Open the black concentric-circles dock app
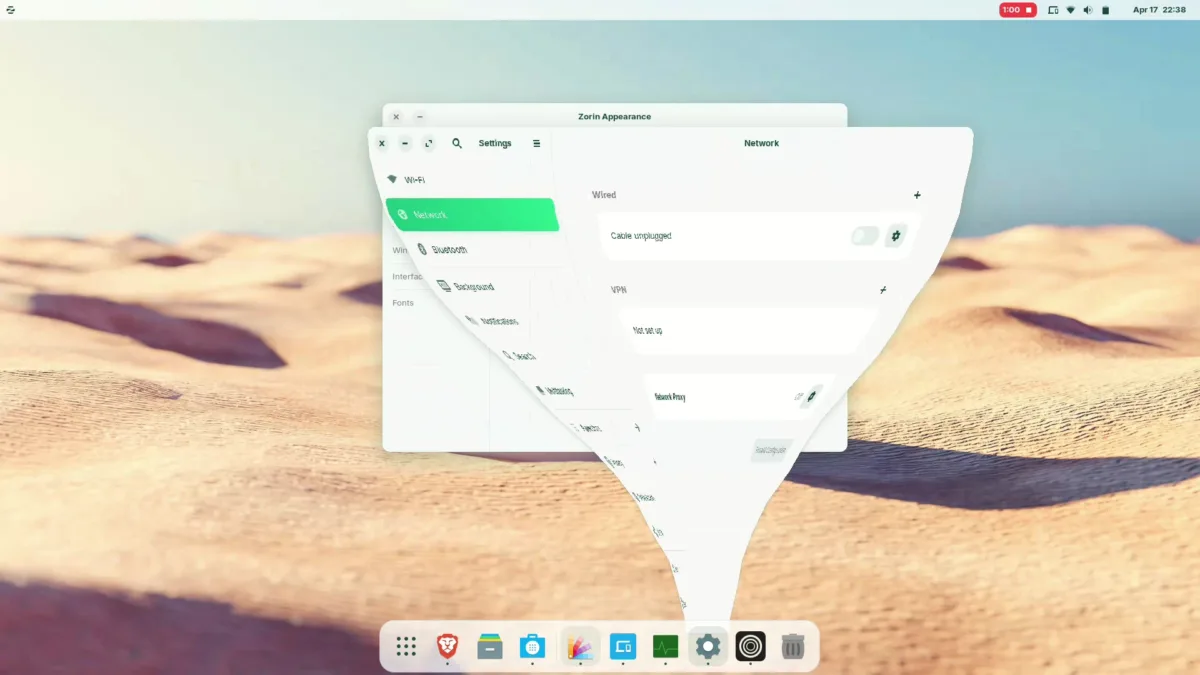The width and height of the screenshot is (1200, 675). coord(751,646)
